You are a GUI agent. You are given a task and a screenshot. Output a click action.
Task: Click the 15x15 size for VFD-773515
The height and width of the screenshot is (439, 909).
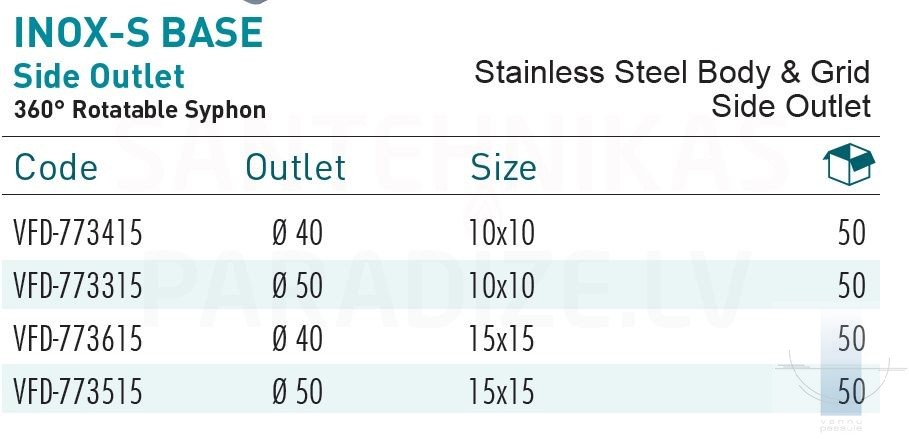[501, 391]
